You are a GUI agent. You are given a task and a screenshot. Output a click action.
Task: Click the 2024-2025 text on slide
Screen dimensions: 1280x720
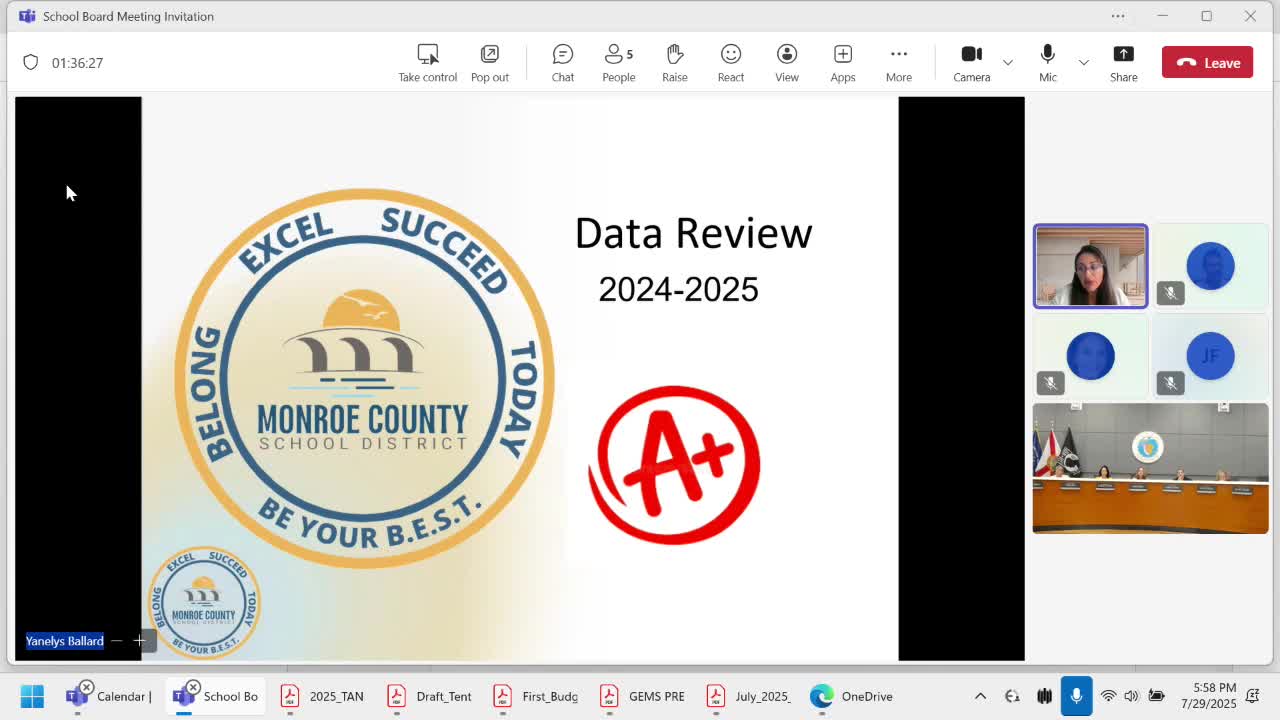coord(678,290)
